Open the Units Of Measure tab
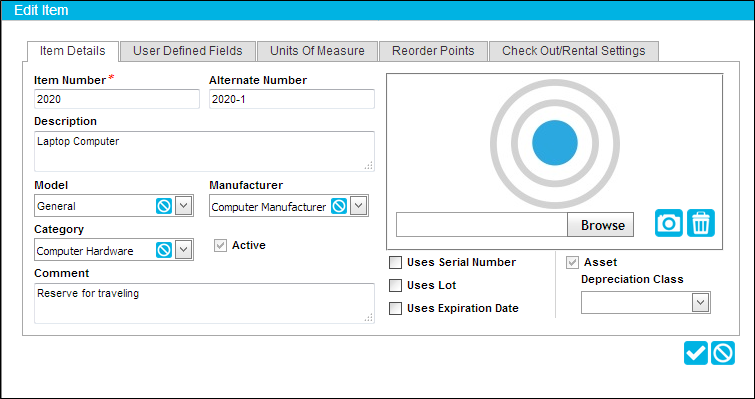This screenshot has width=755, height=399. 317,51
